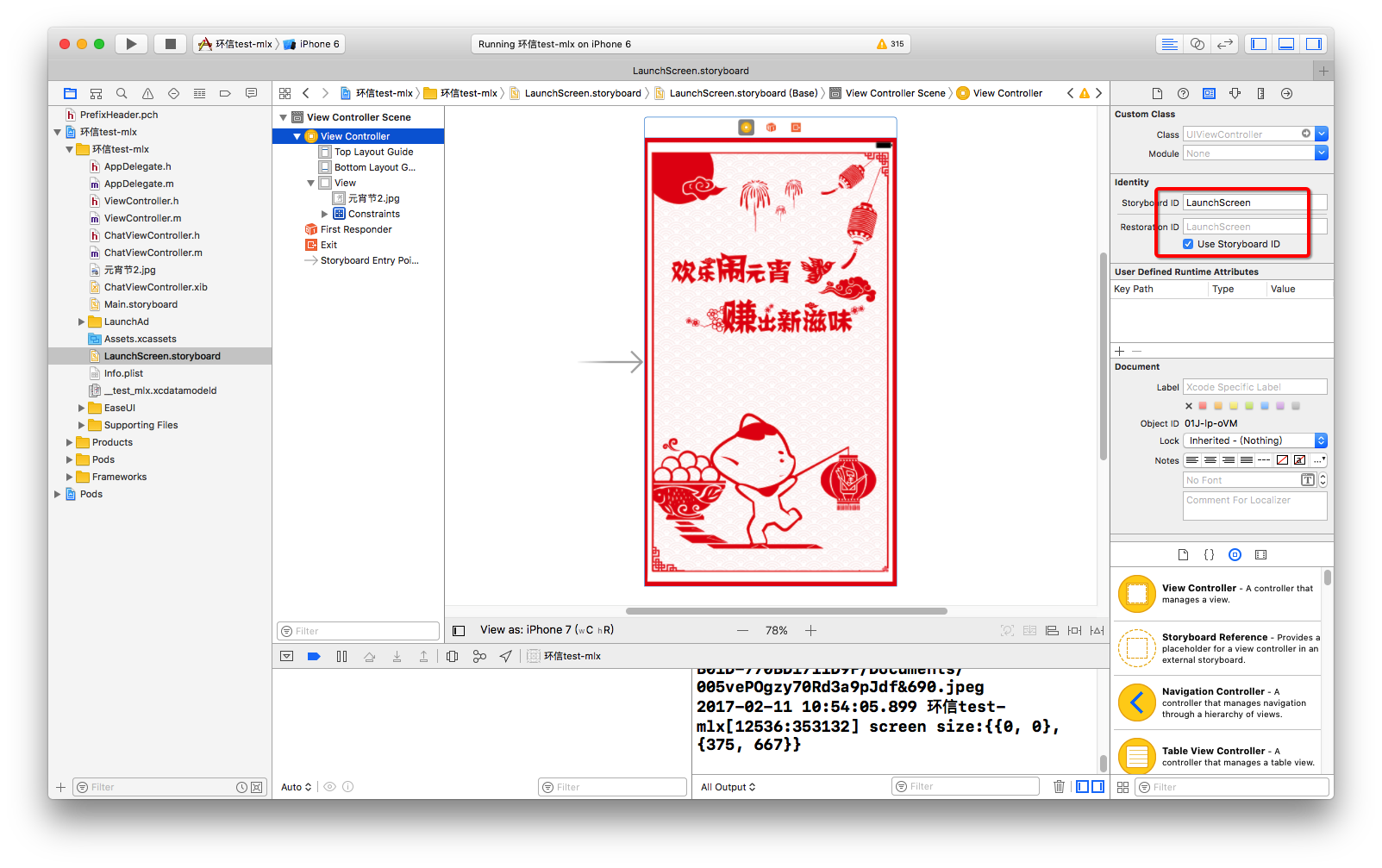Image resolution: width=1382 pixels, height=868 pixels.
Task: Open the find navigator
Action: [x=122, y=93]
